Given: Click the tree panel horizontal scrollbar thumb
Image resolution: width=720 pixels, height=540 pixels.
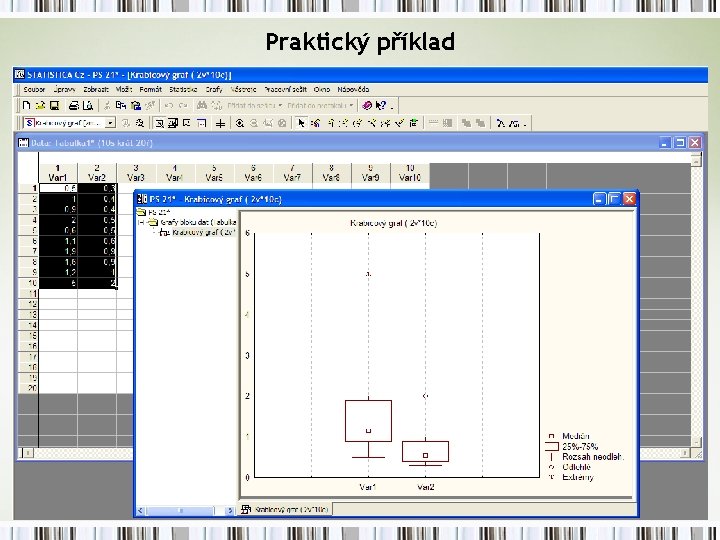Looking at the screenshot, I should point(180,511).
